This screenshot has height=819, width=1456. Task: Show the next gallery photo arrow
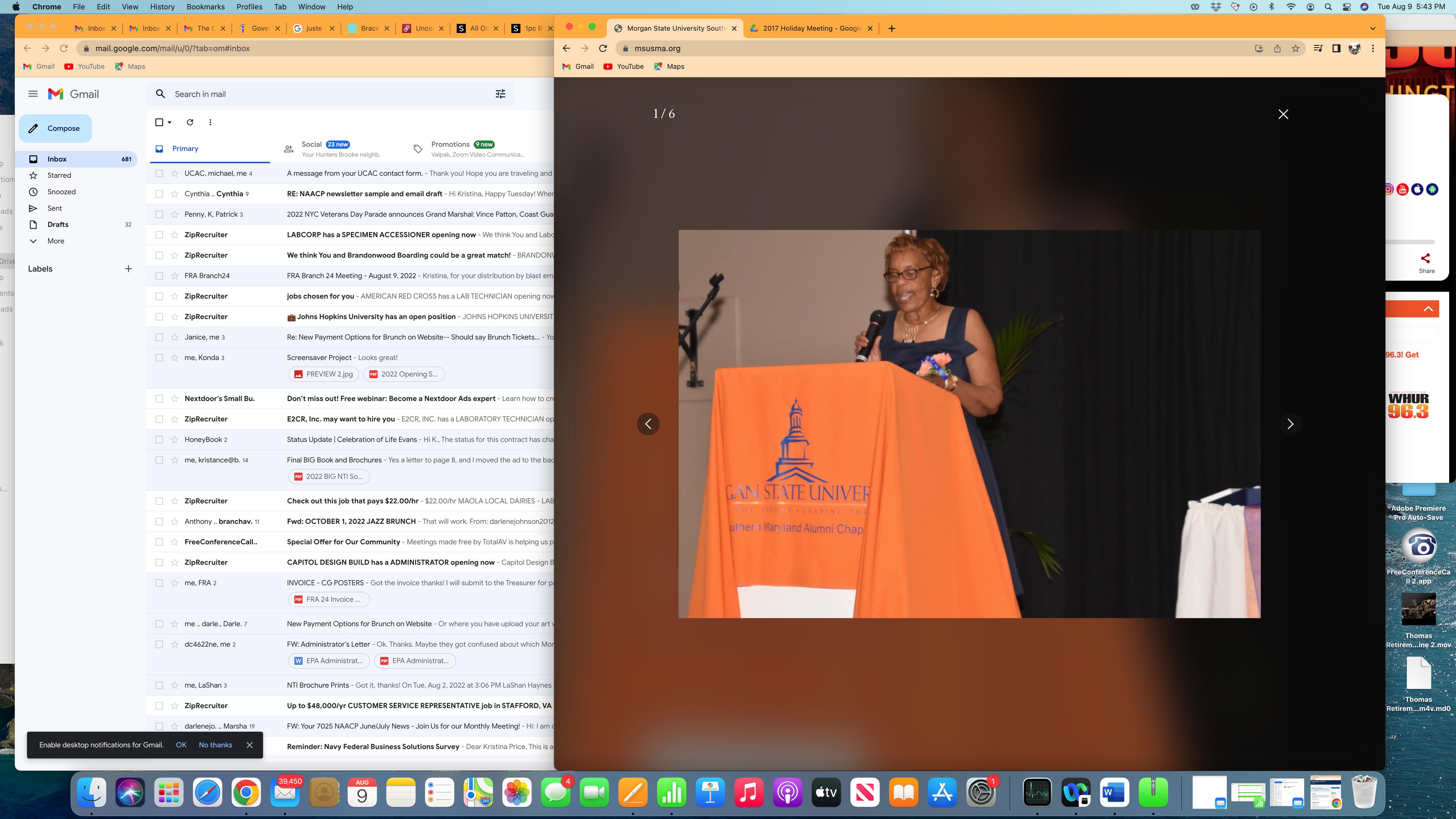(x=1290, y=424)
